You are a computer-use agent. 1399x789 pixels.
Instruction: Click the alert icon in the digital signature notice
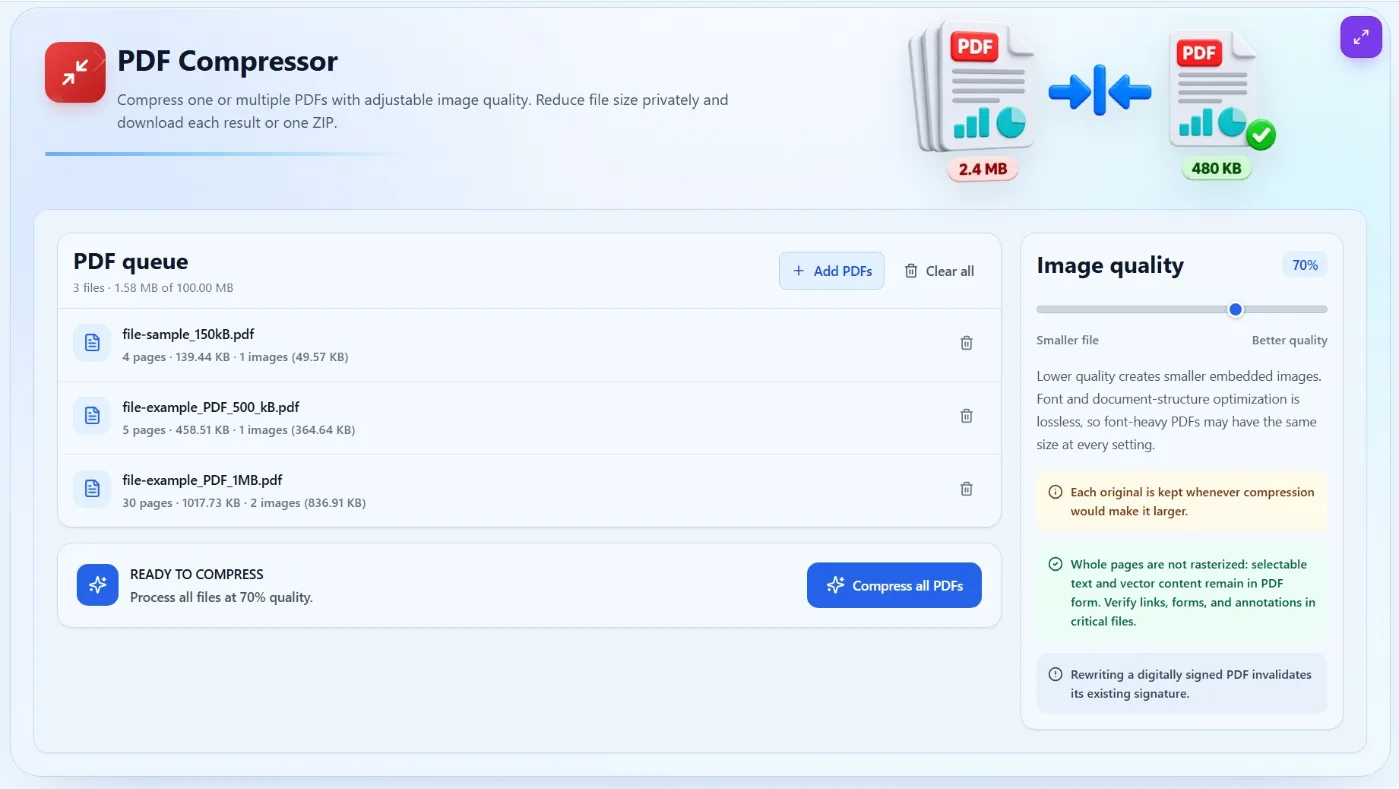1055,674
